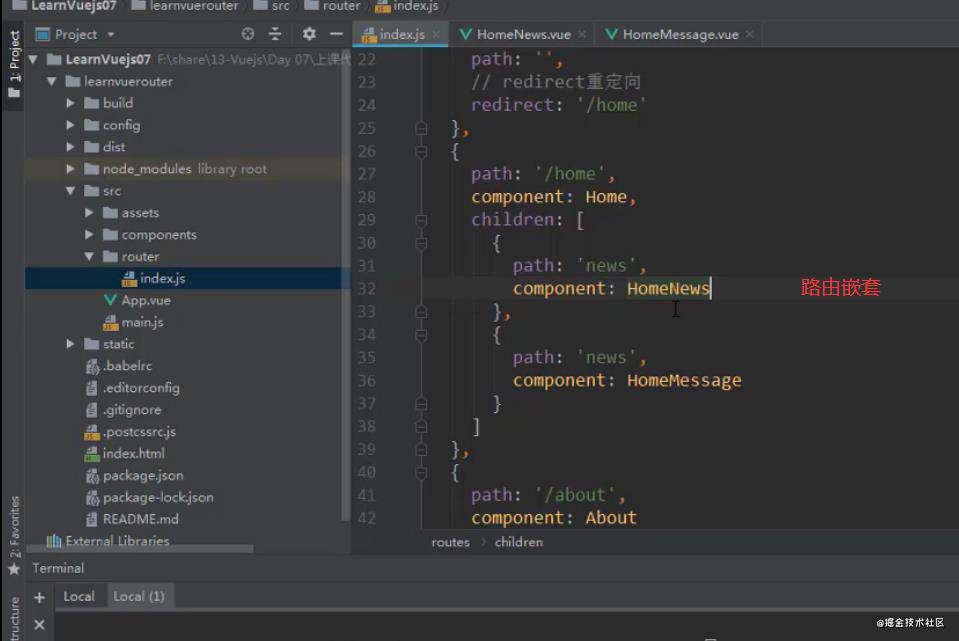The image size is (959, 641).
Task: Select the .postcssrc.js file
Action: pos(139,432)
